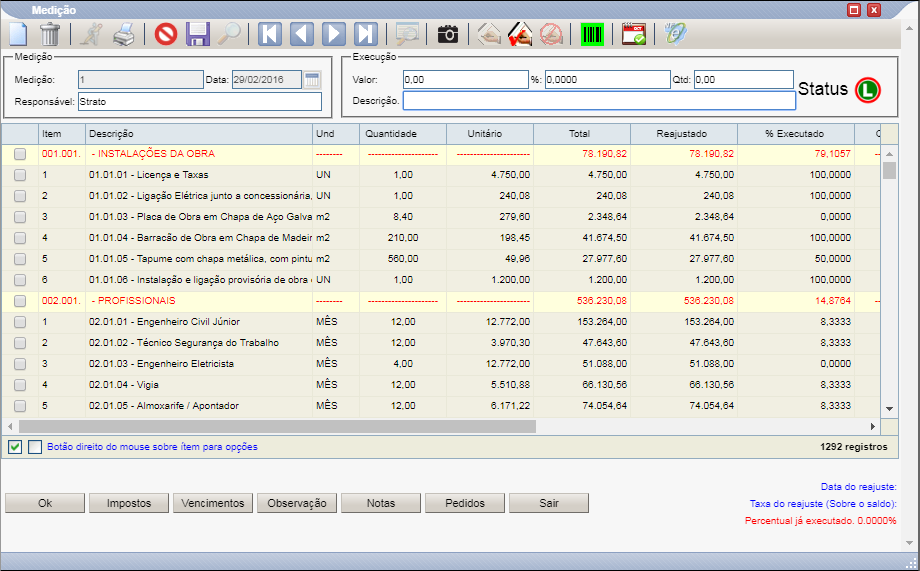920x571 pixels.
Task: Click the signature with red checkmark icon
Action: pos(520,34)
